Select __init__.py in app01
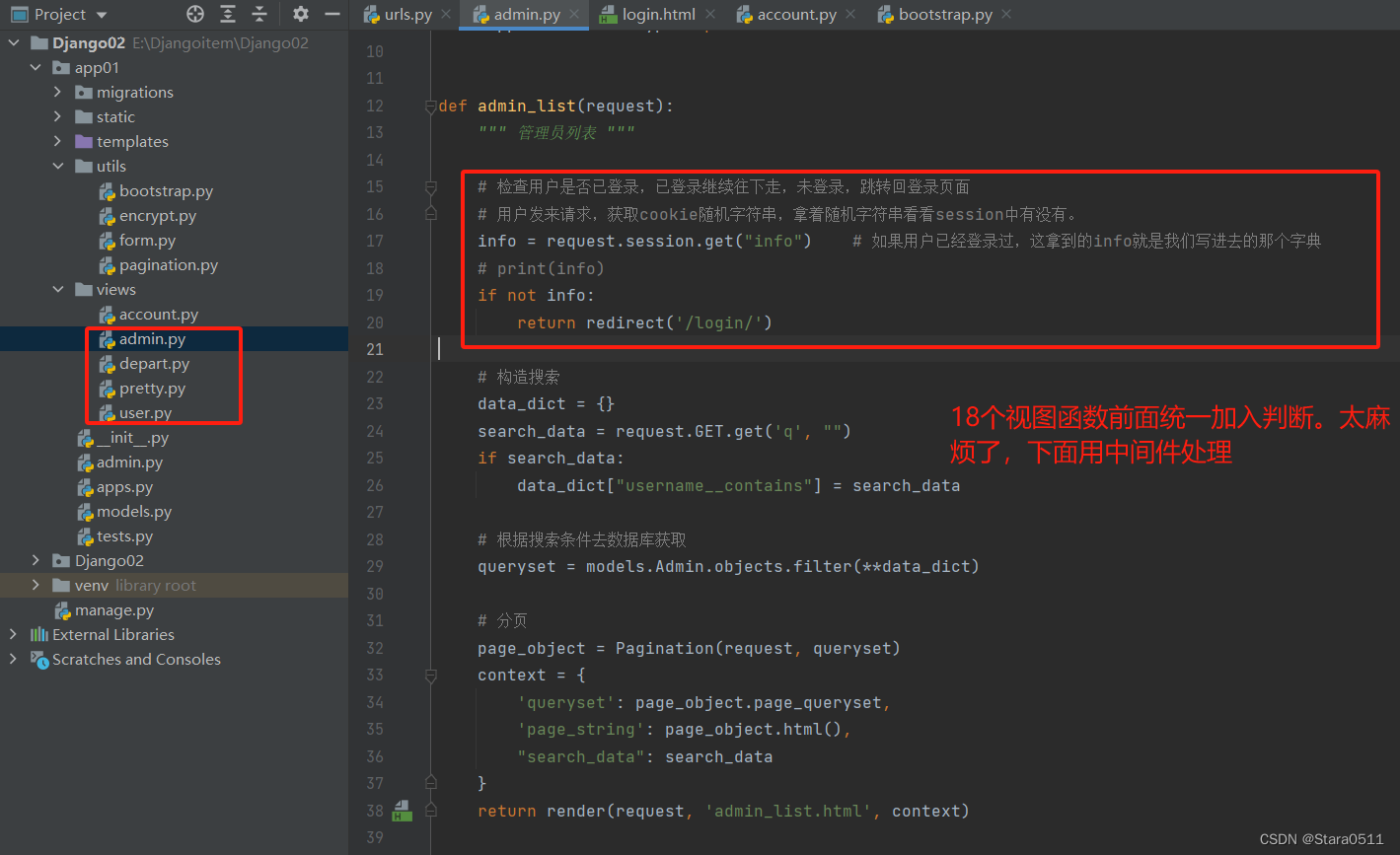Viewport: 1400px width, 855px height. (132, 438)
